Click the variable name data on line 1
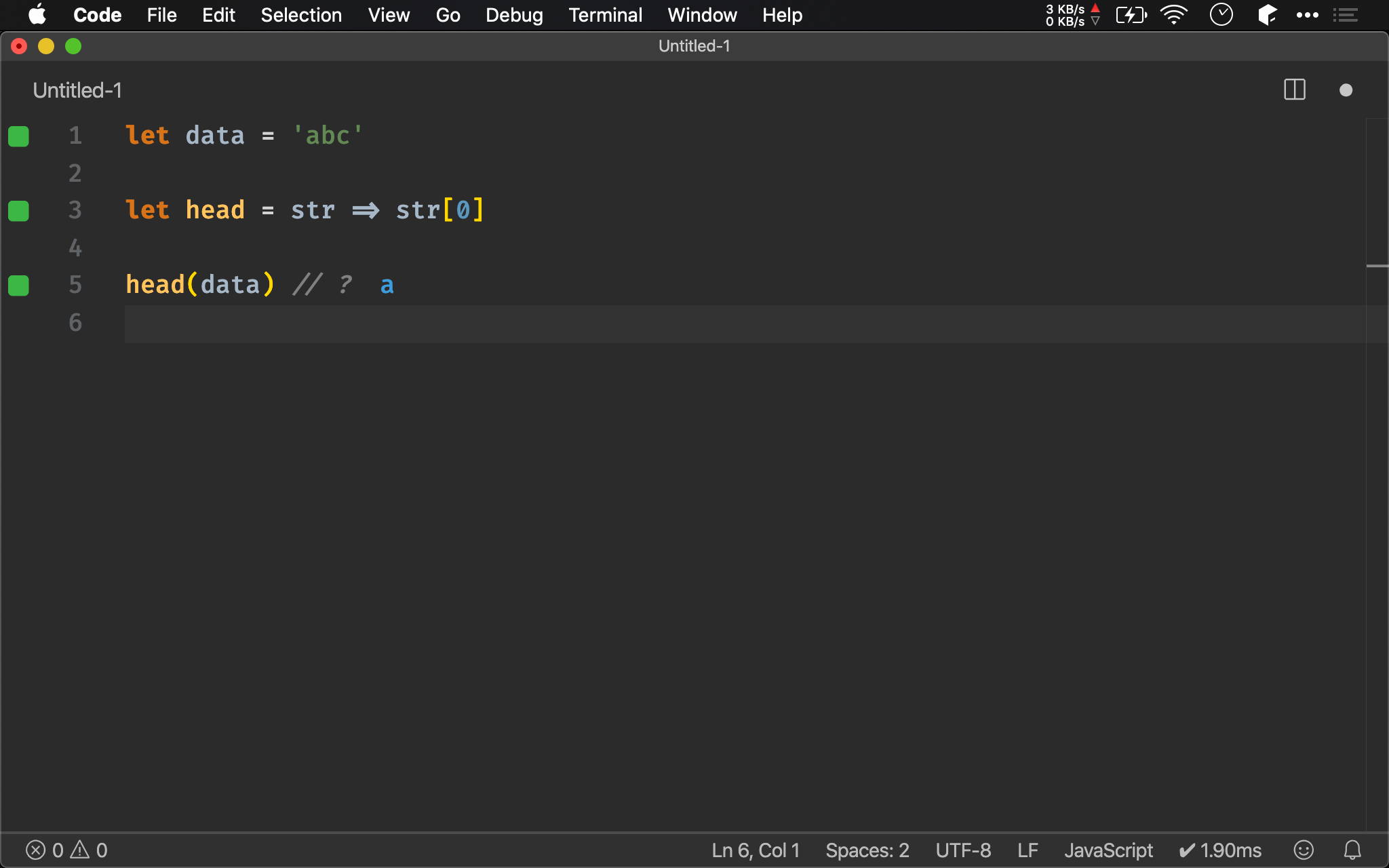Screen dimensions: 1389x868 (215, 136)
